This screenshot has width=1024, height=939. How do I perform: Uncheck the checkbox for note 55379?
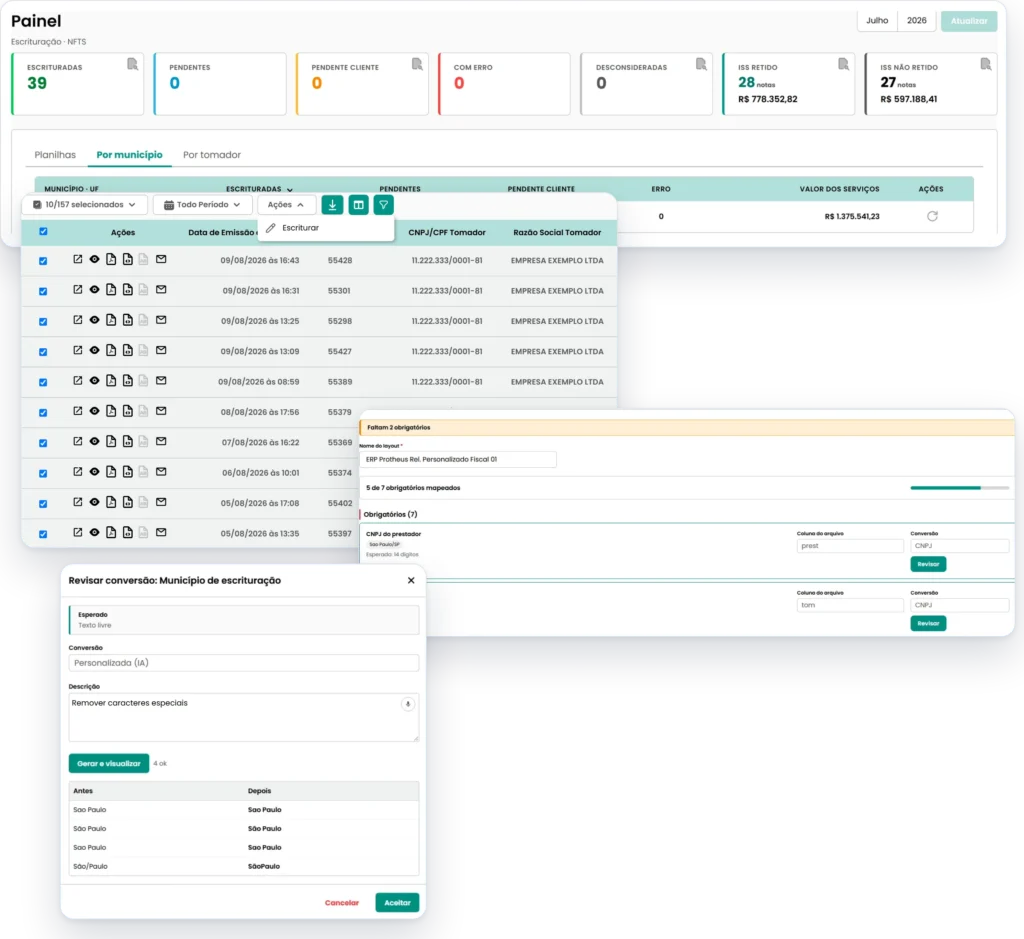click(x=43, y=413)
